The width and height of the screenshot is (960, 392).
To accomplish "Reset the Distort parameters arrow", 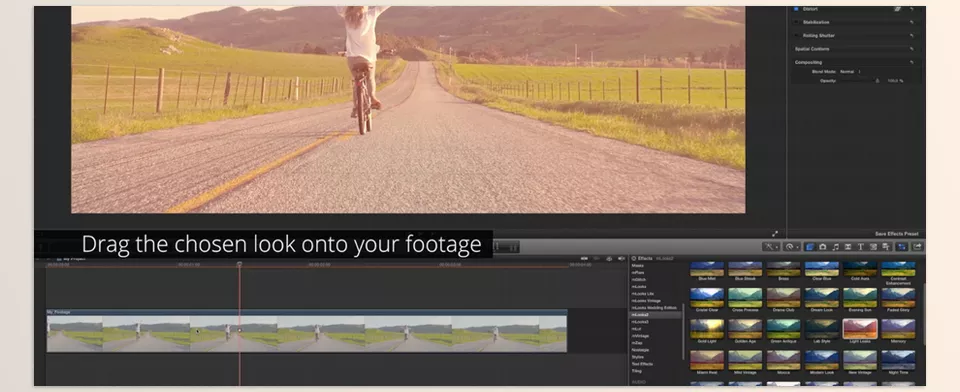I will pyautogui.click(x=912, y=9).
